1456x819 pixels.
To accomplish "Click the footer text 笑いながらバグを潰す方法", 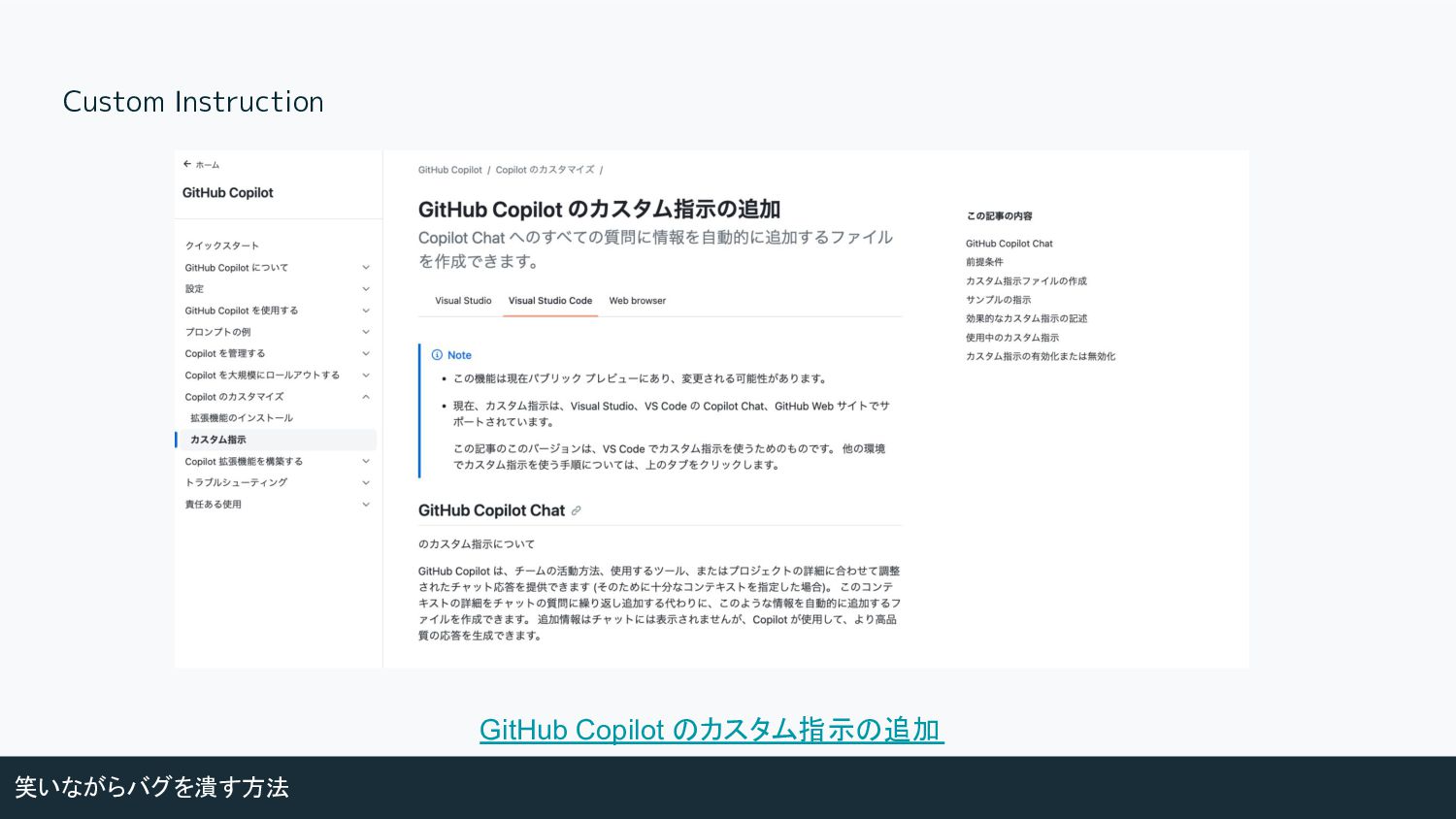I will point(152,787).
